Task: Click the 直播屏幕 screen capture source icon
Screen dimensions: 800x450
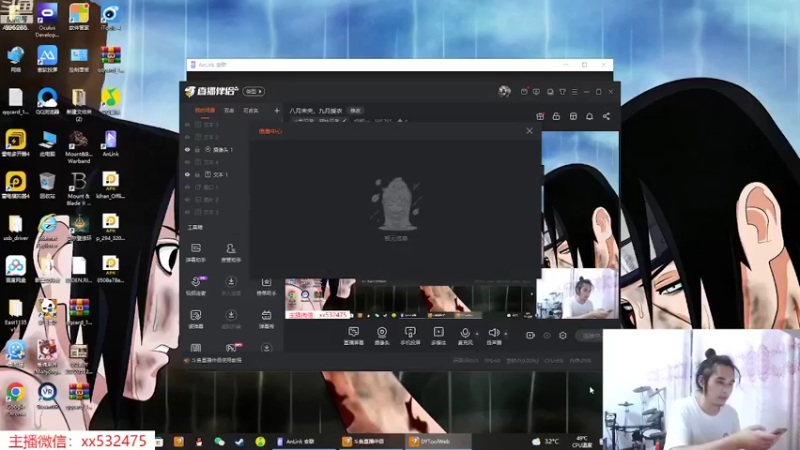Action: point(354,335)
